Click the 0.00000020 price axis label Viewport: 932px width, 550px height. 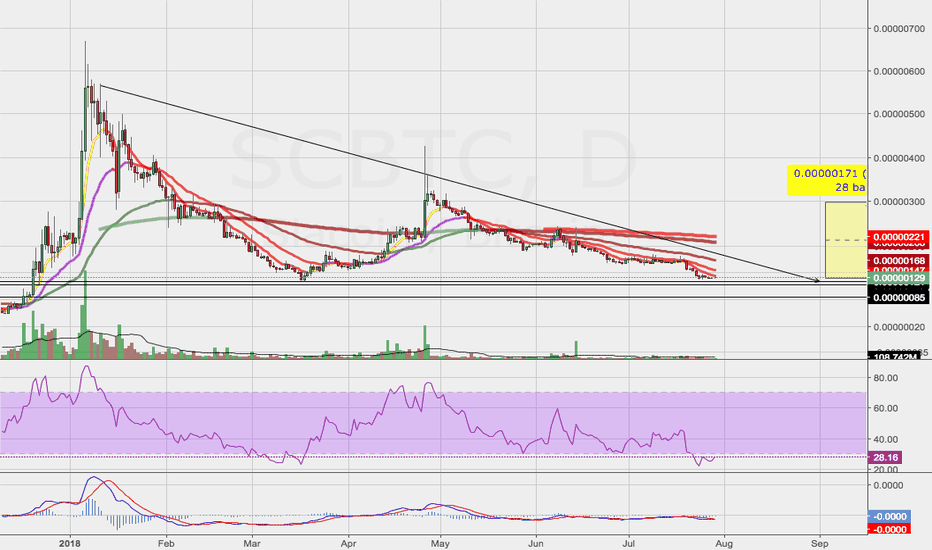pos(899,327)
